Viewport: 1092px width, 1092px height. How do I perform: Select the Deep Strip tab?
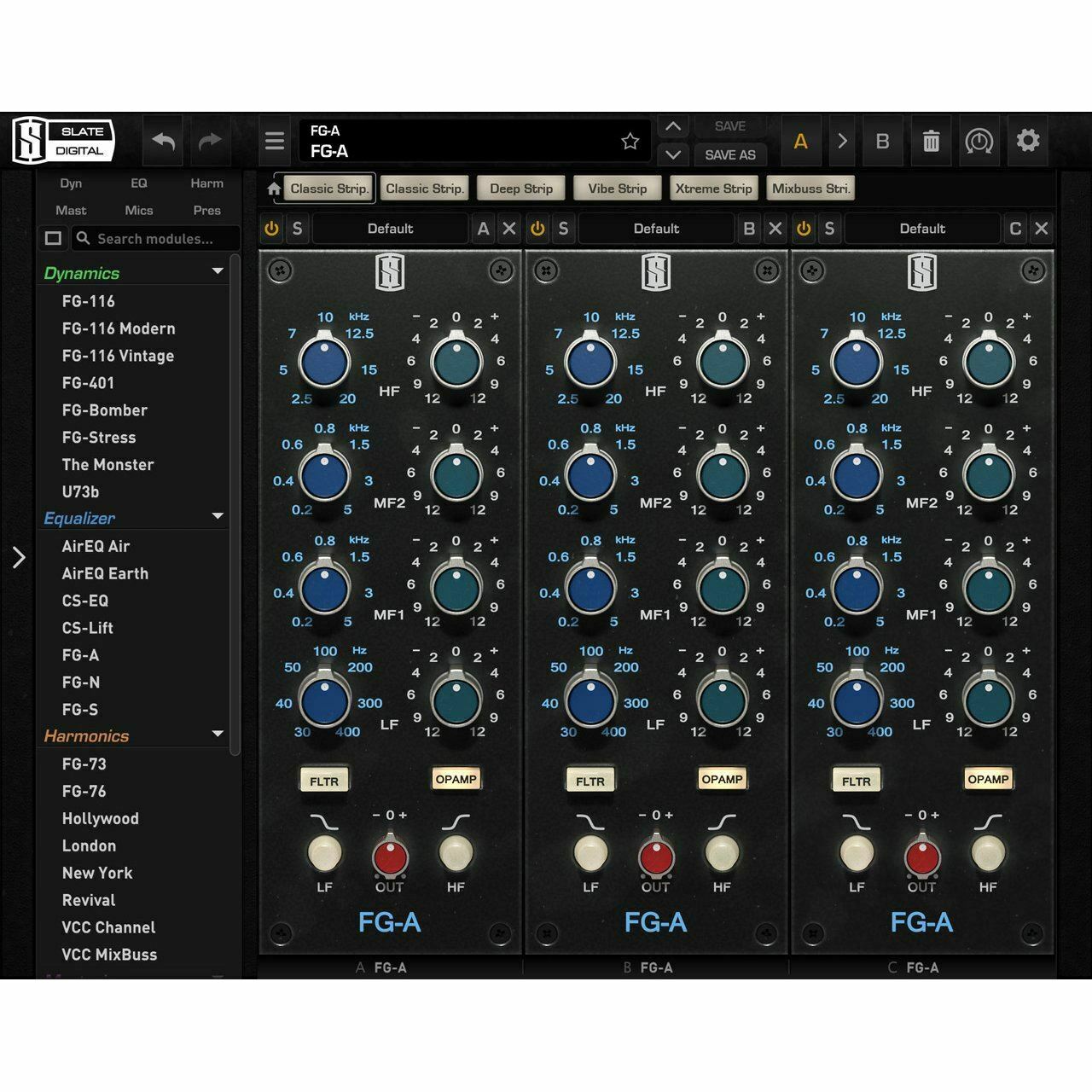521,189
